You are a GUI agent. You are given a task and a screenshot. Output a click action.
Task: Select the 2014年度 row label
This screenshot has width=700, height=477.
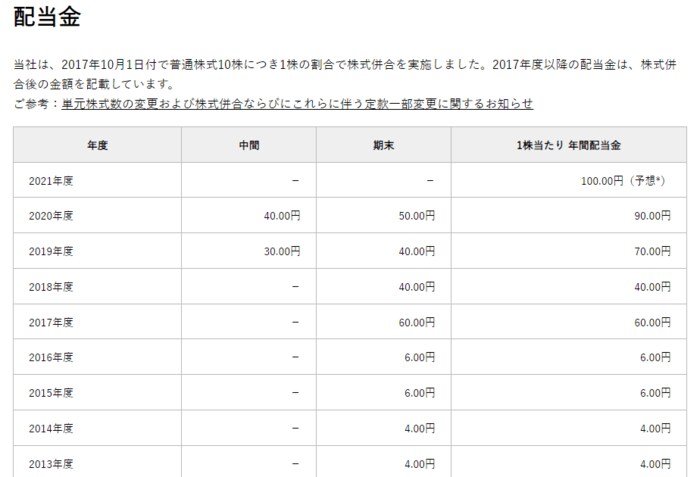[x=53, y=428]
